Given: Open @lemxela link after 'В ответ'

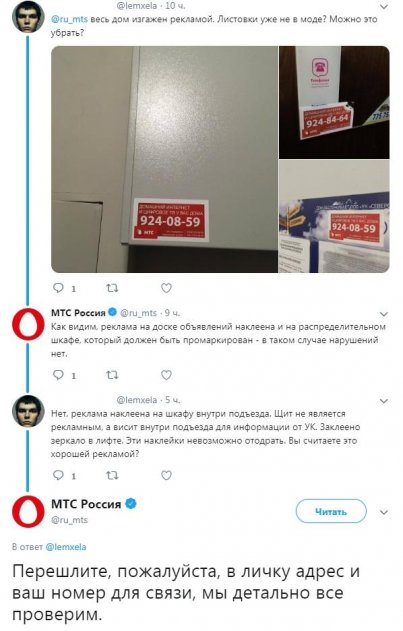Looking at the screenshot, I should [66, 547].
